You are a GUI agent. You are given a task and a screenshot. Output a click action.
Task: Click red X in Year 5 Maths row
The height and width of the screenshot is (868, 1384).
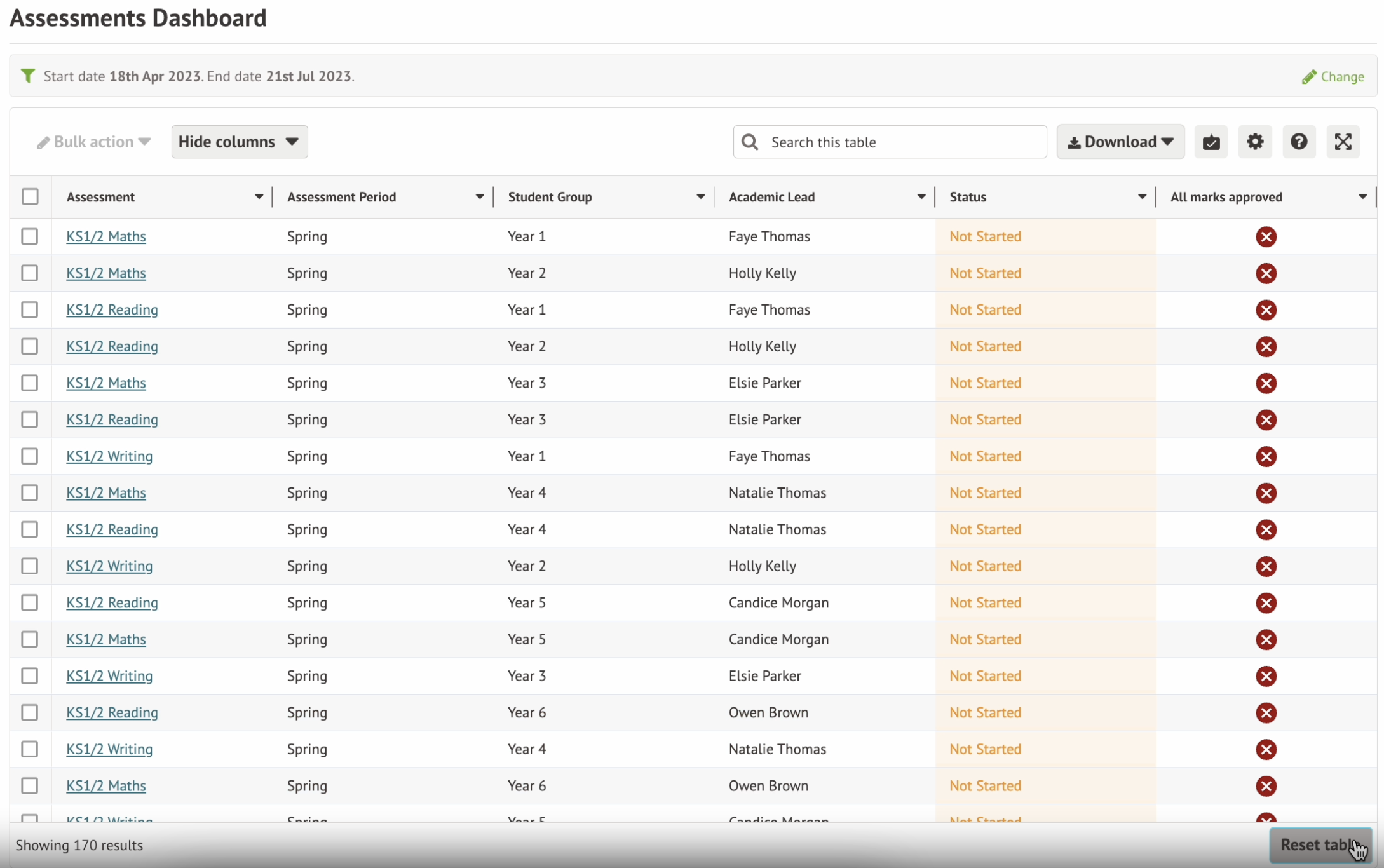1266,639
